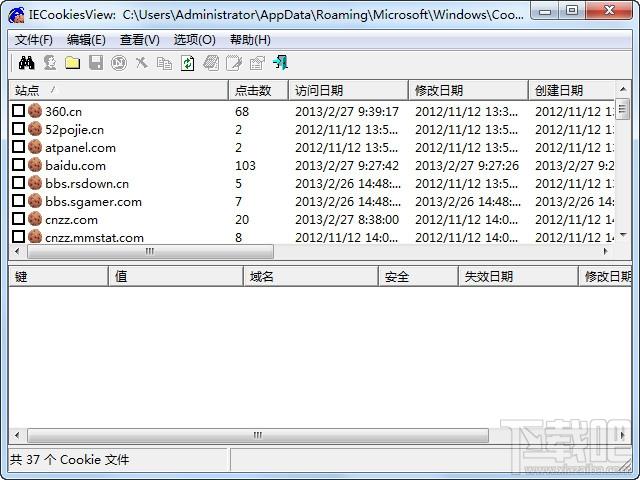640x480 pixels.
Task: Click the notepad with pencil edit icon
Action: pyautogui.click(x=234, y=63)
